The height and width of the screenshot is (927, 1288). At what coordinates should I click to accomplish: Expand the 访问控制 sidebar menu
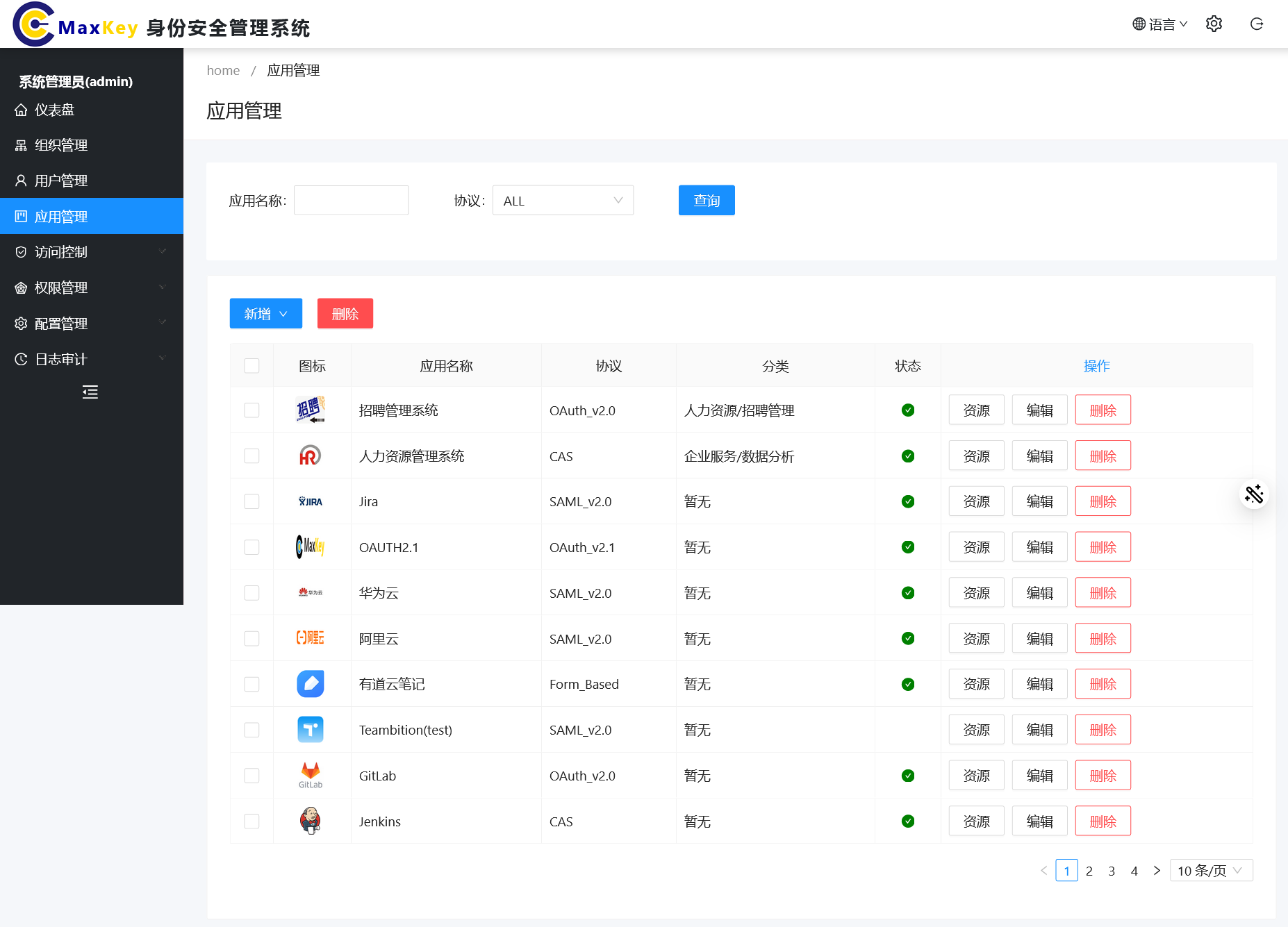pyautogui.click(x=90, y=252)
